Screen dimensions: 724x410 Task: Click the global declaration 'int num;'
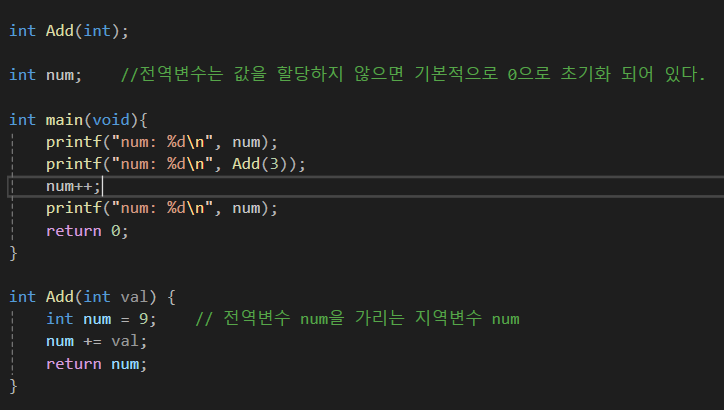tap(46, 75)
